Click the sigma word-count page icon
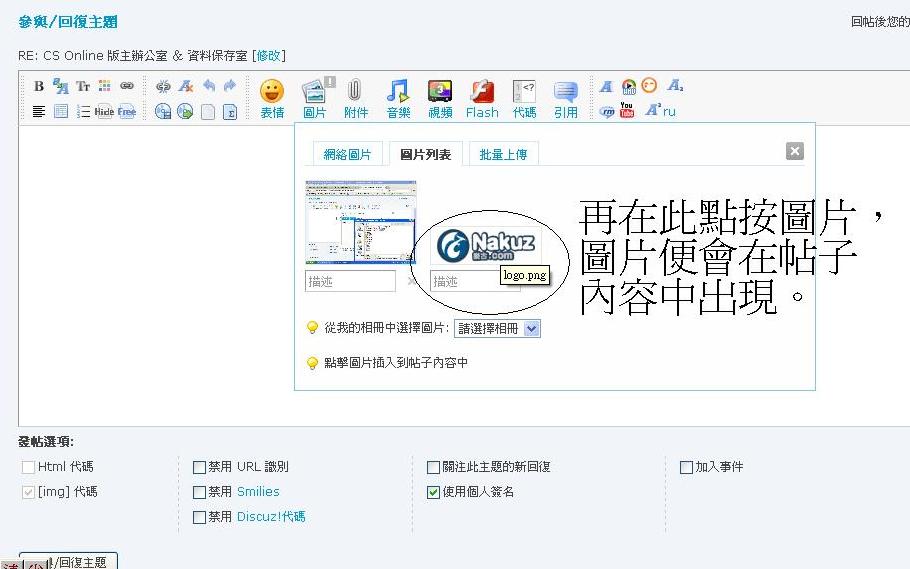The image size is (910, 569). (x=230, y=111)
